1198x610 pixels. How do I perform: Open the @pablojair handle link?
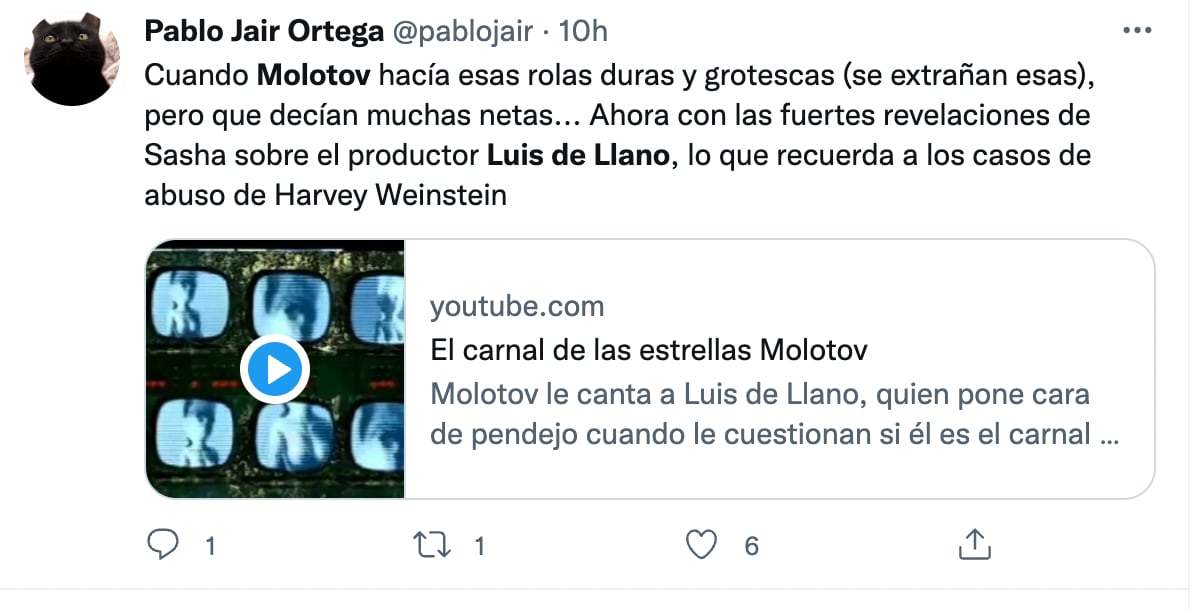point(463,31)
